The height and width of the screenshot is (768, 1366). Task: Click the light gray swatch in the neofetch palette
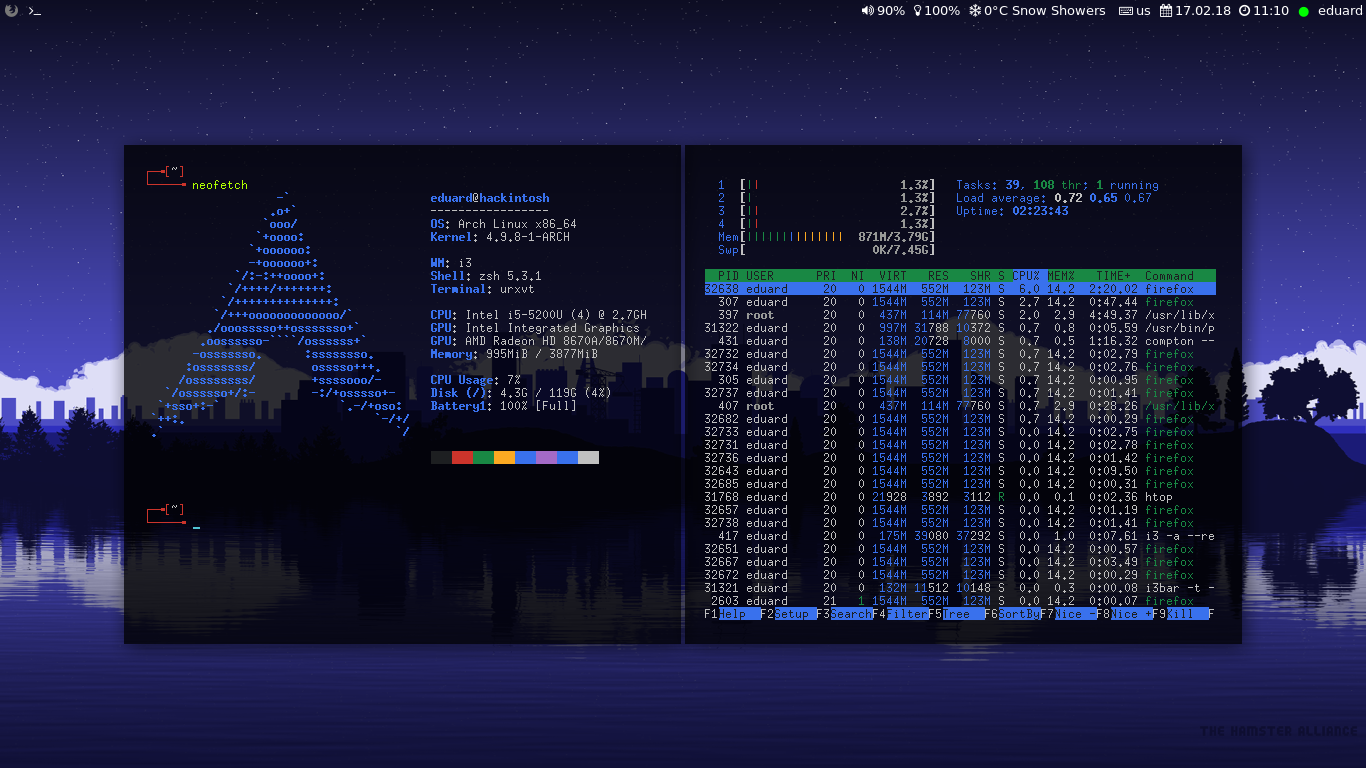coord(588,457)
